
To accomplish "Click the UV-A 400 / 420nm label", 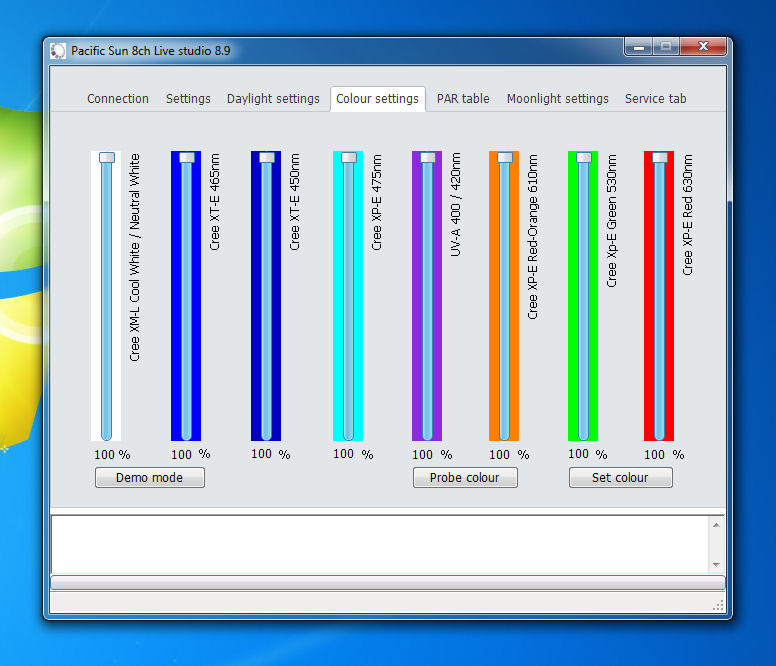I will (456, 204).
